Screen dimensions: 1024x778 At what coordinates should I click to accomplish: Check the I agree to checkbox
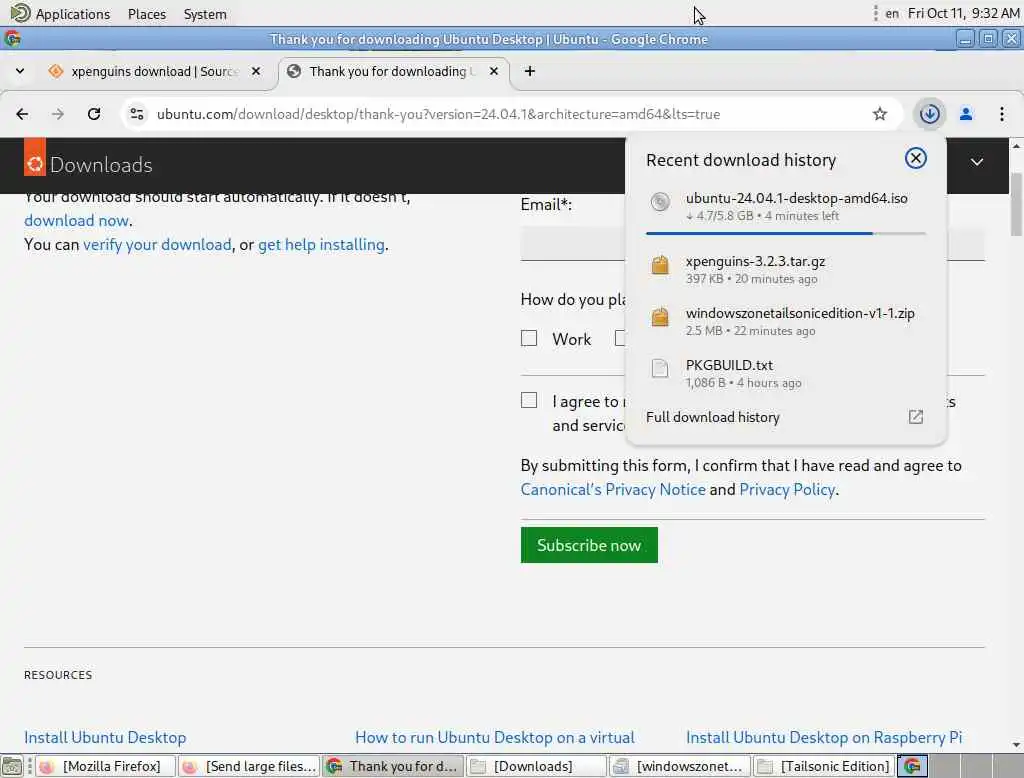point(529,400)
